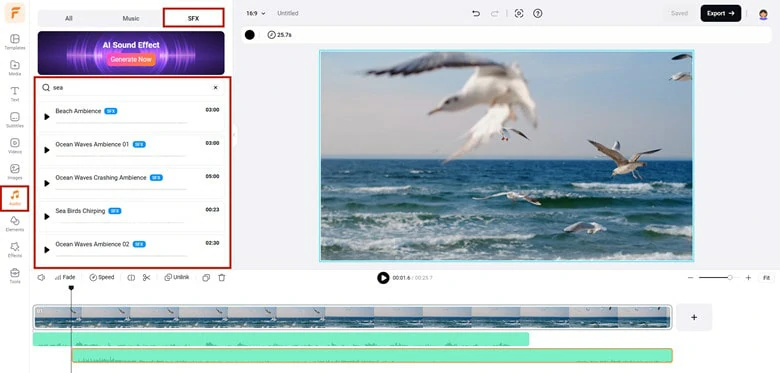780x373 pixels.
Task: Click the Sea Birds Chirping title
Action: point(80,211)
